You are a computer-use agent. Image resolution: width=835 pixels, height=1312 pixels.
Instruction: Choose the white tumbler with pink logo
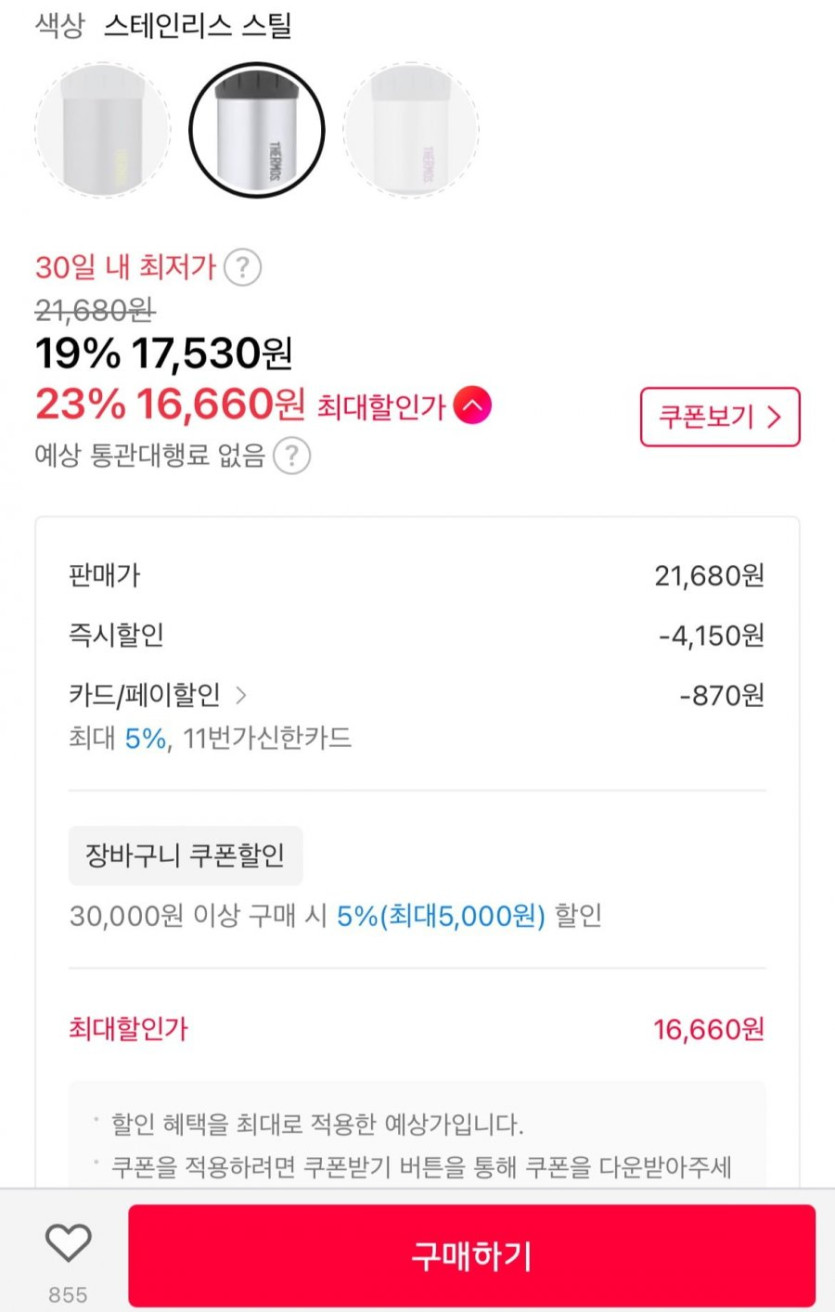click(411, 130)
